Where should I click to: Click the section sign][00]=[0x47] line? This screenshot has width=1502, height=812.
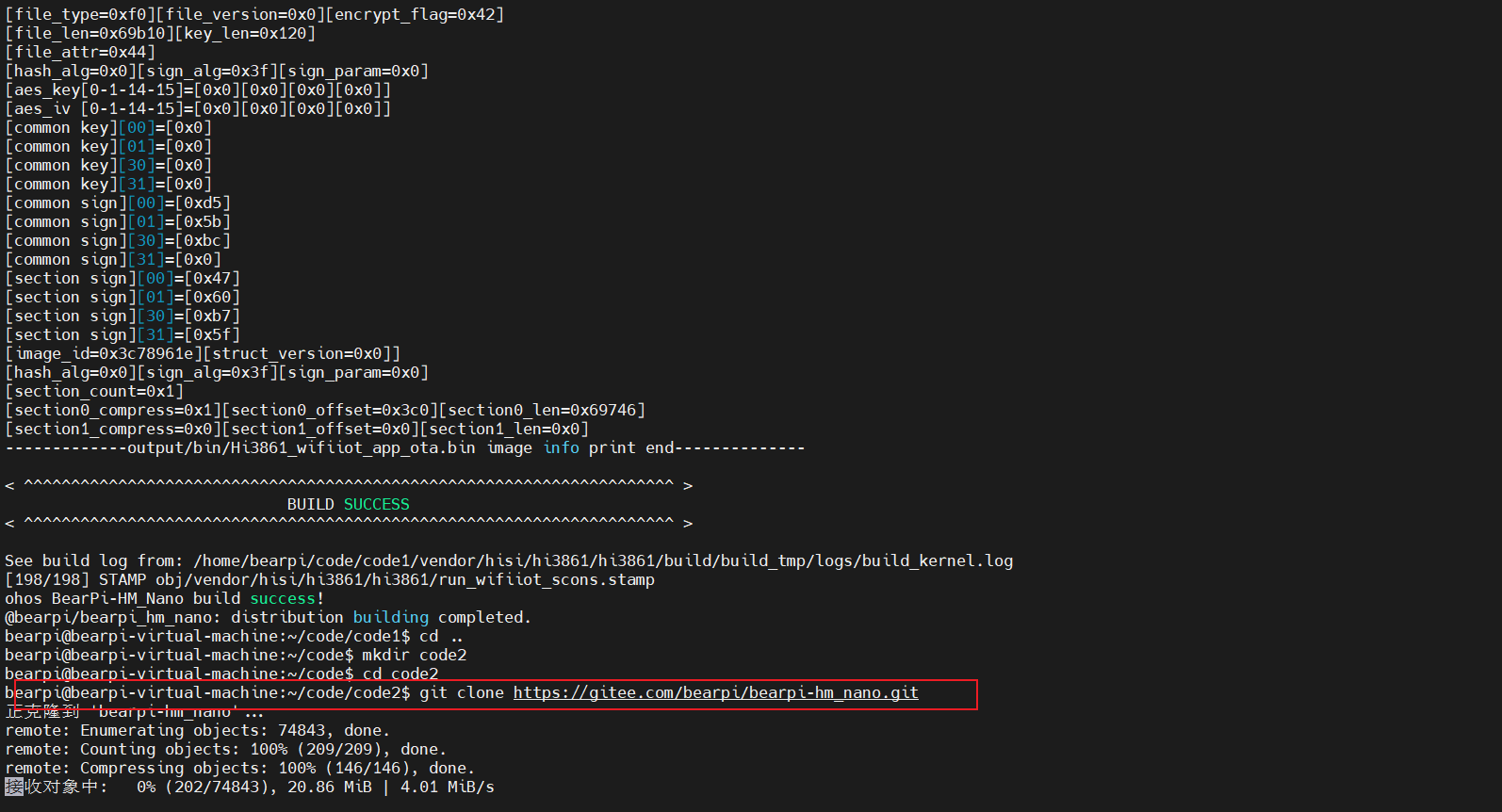coord(122,279)
